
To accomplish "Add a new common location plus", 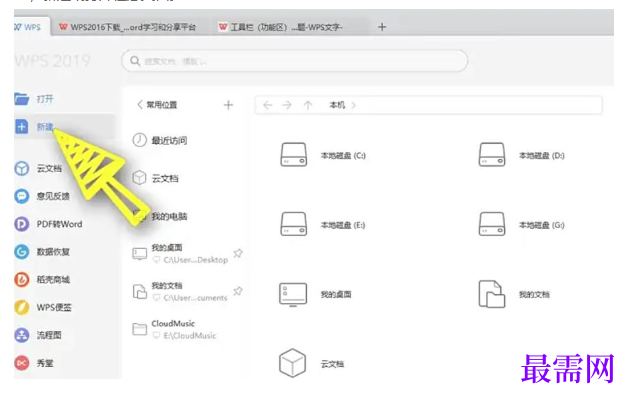I will tap(228, 105).
